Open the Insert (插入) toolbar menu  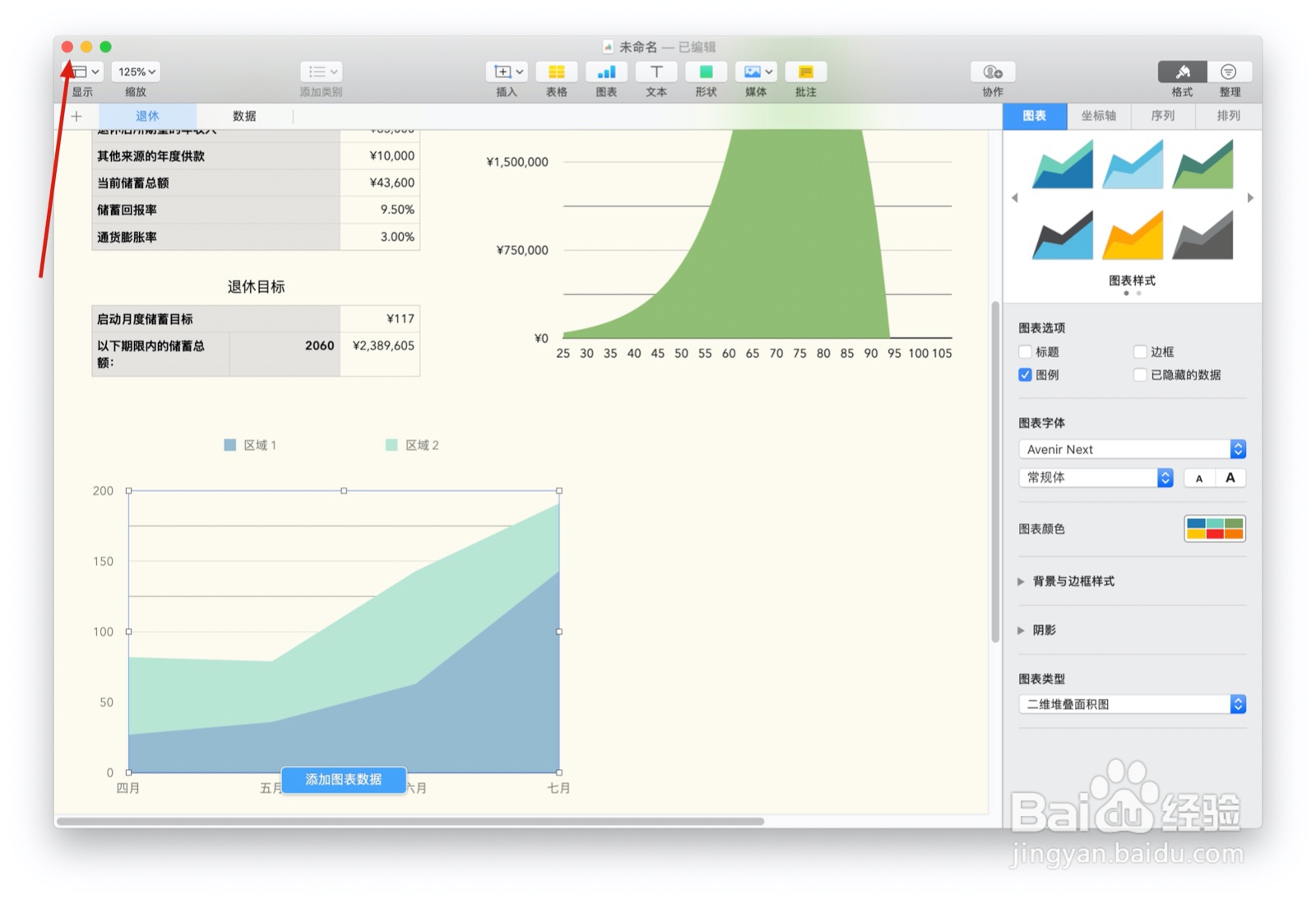506,72
